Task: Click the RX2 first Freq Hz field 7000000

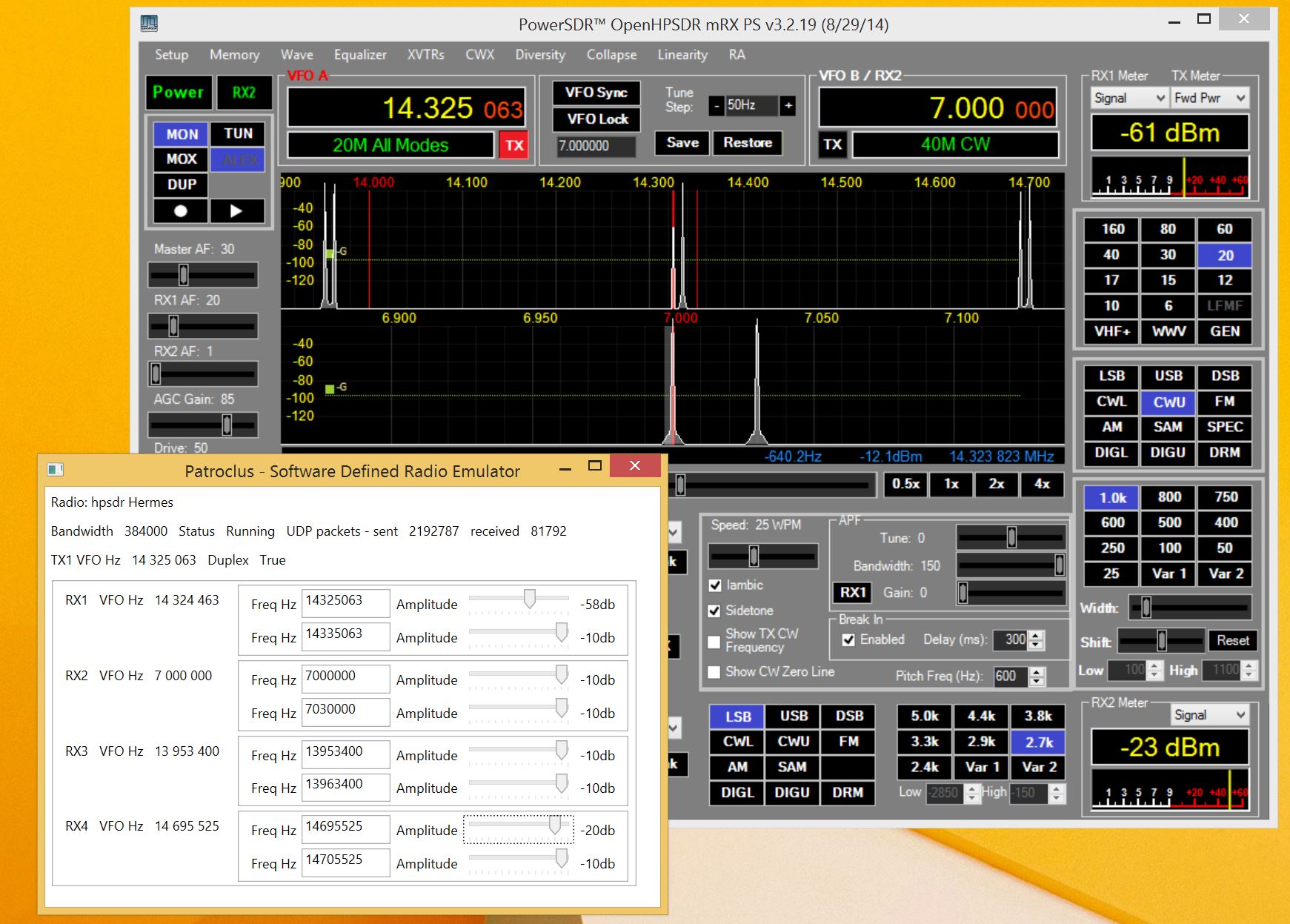Action: (345, 678)
